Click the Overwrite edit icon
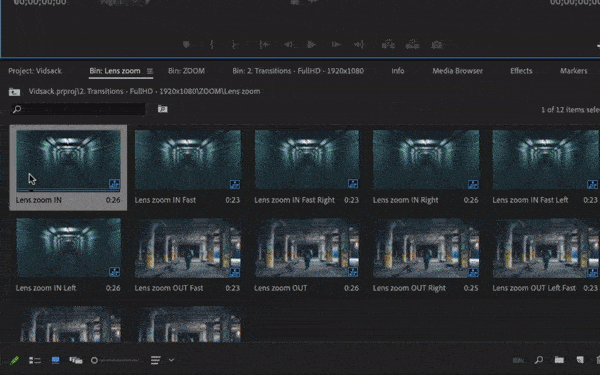 point(412,45)
